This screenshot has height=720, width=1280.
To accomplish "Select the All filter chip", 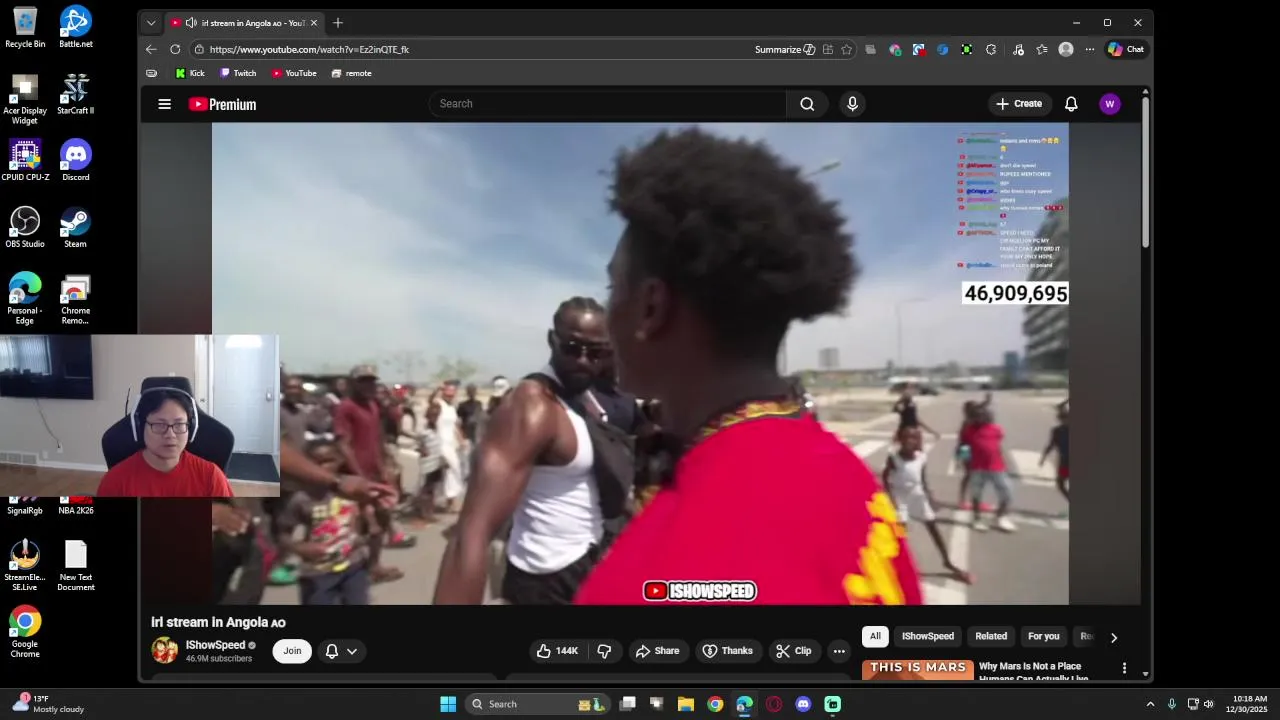I will [875, 636].
